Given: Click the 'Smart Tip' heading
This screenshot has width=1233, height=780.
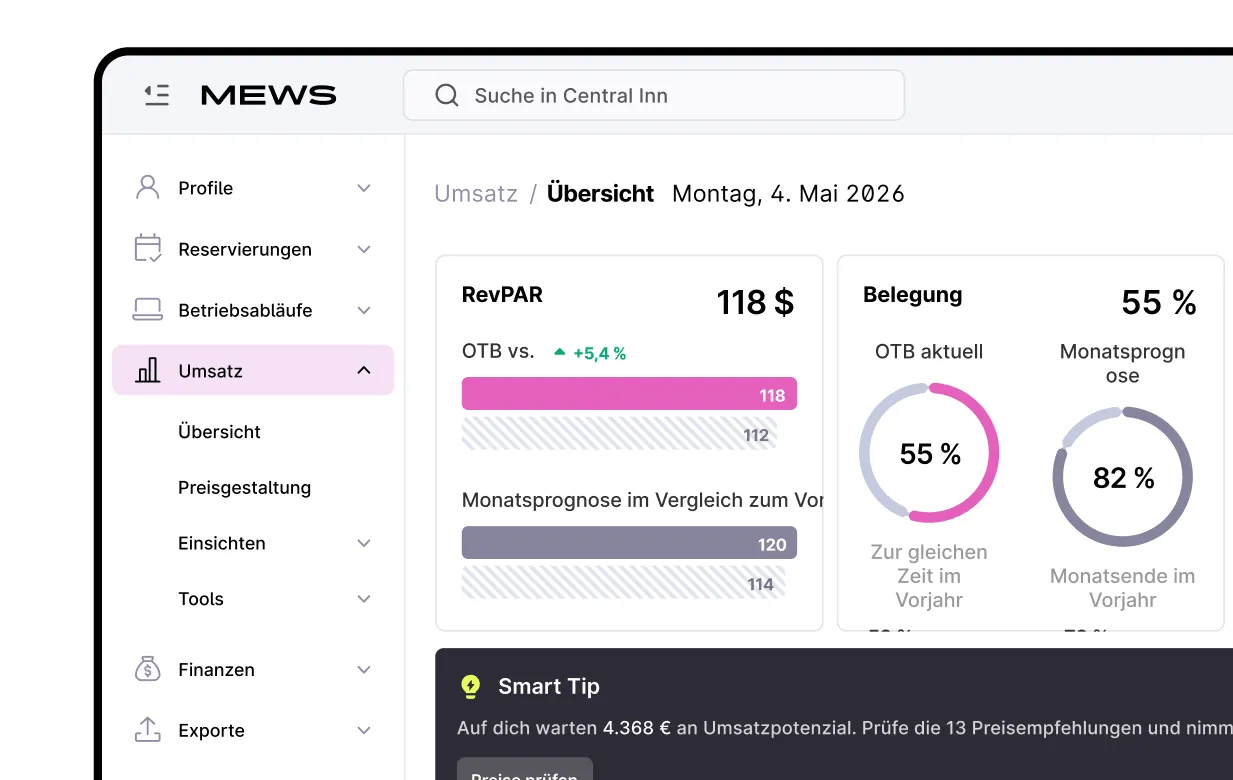Looking at the screenshot, I should click(549, 686).
